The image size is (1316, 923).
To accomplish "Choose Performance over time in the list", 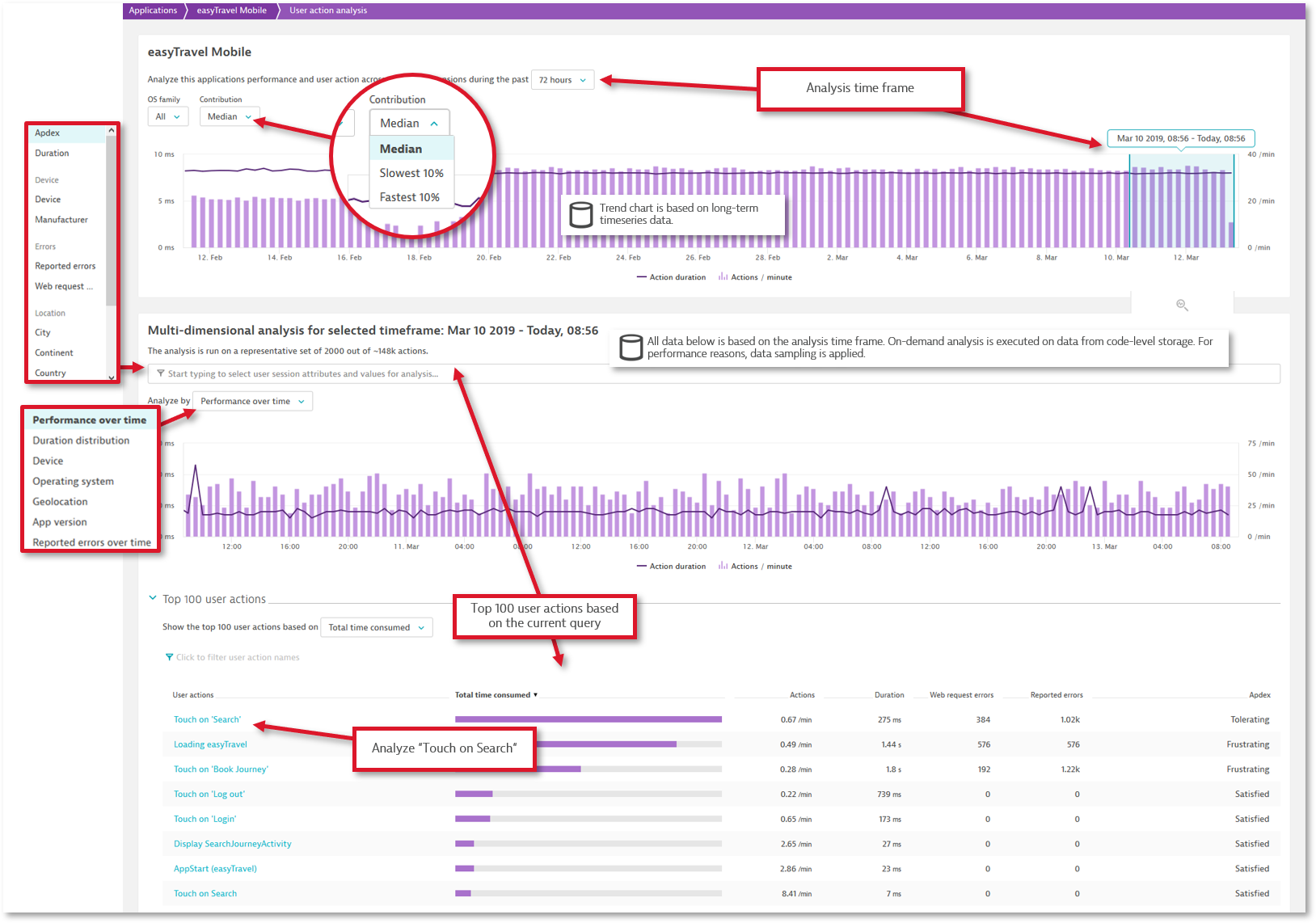I will point(89,420).
